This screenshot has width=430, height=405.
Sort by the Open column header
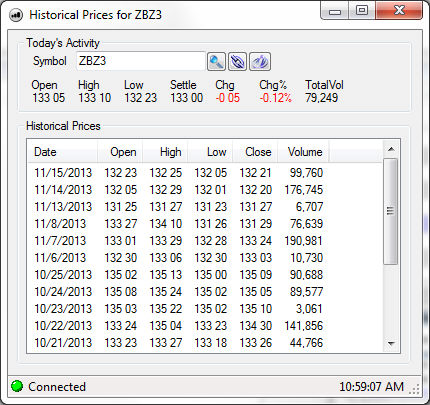tap(120, 152)
